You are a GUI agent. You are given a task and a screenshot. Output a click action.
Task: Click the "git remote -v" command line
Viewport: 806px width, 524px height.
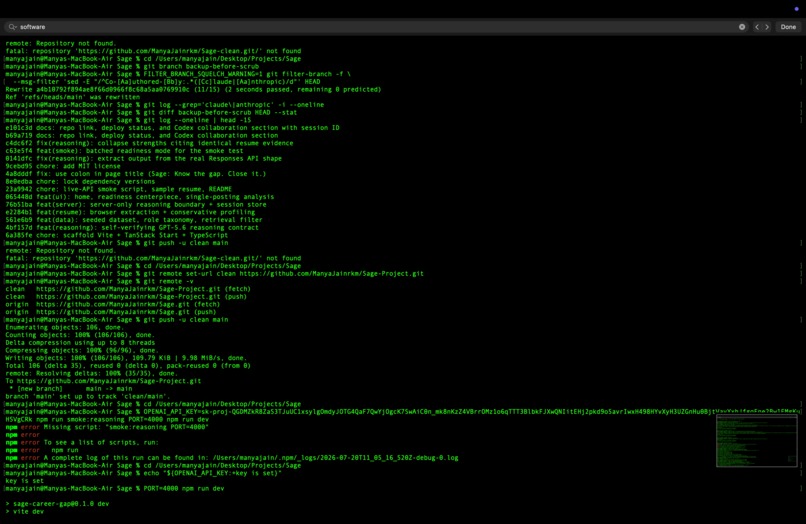99,281
